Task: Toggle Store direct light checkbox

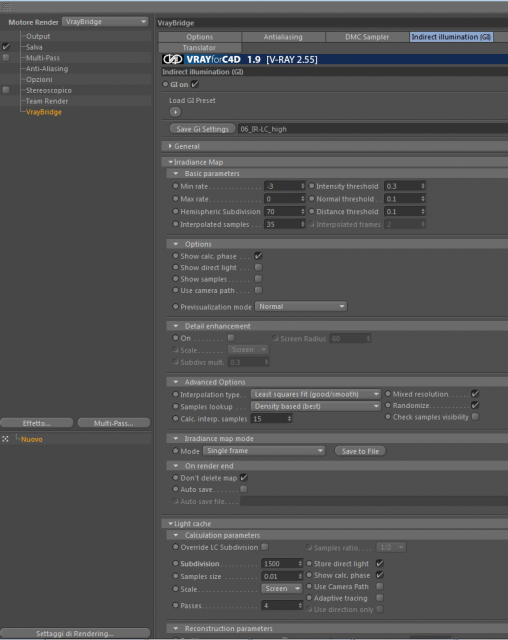Action: point(379,563)
